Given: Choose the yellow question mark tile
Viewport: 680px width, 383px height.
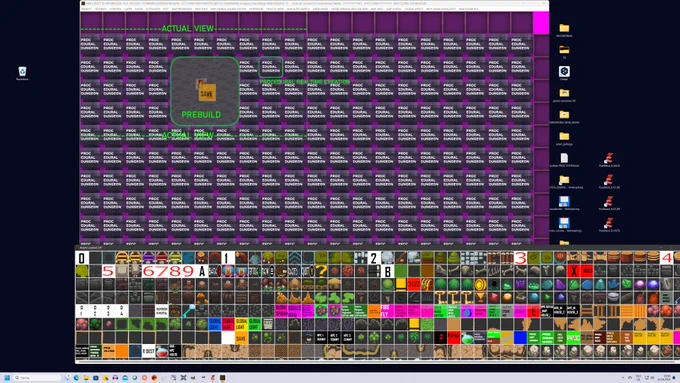Looking at the screenshot, I should click(x=321, y=272).
